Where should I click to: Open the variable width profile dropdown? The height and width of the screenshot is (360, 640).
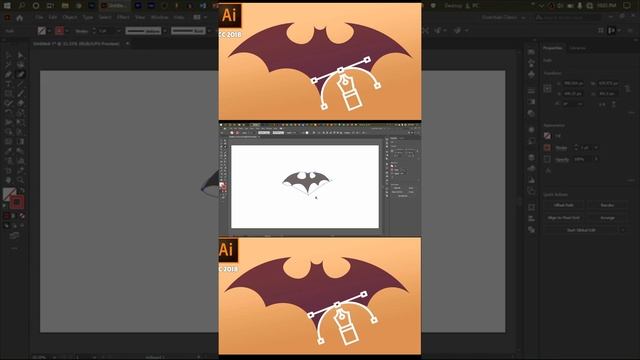pos(164,31)
